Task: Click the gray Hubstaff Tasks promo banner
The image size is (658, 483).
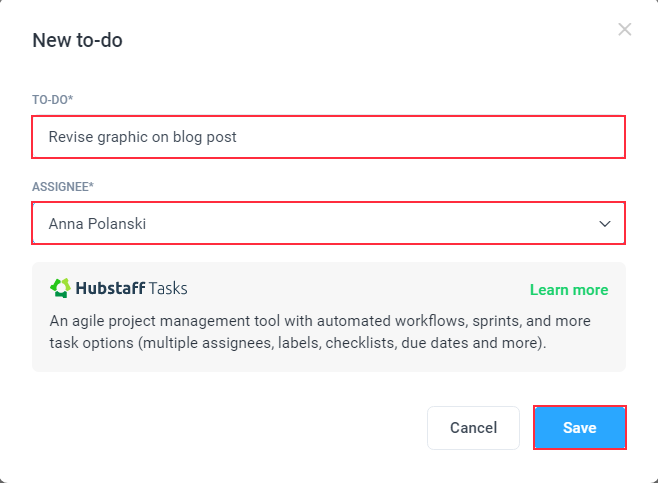Action: 329,317
